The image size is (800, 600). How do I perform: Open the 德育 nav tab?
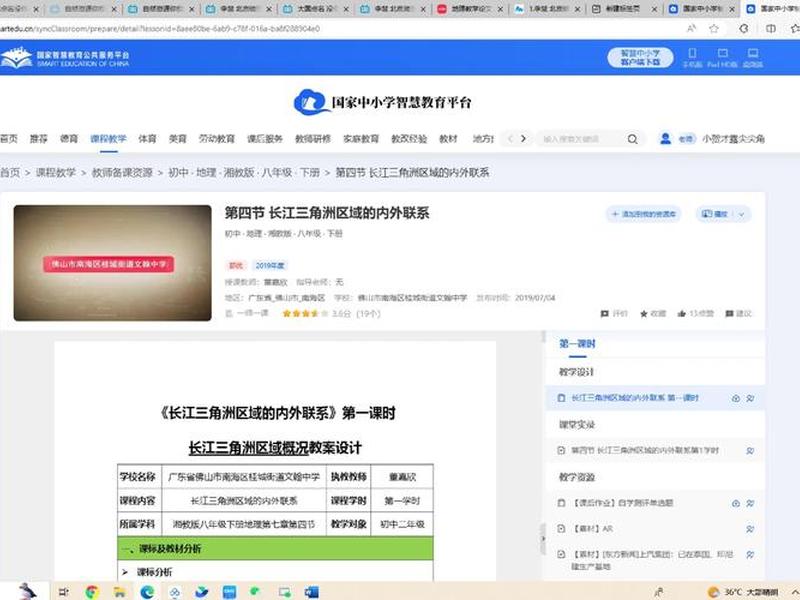pos(69,139)
